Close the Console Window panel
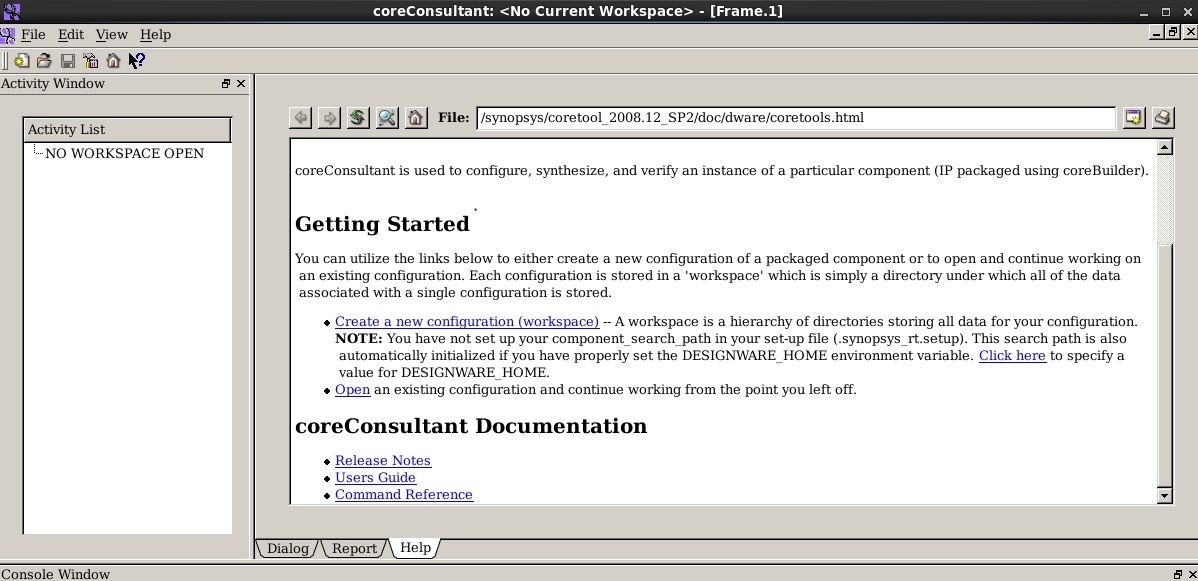The image size is (1198, 581). (1192, 574)
